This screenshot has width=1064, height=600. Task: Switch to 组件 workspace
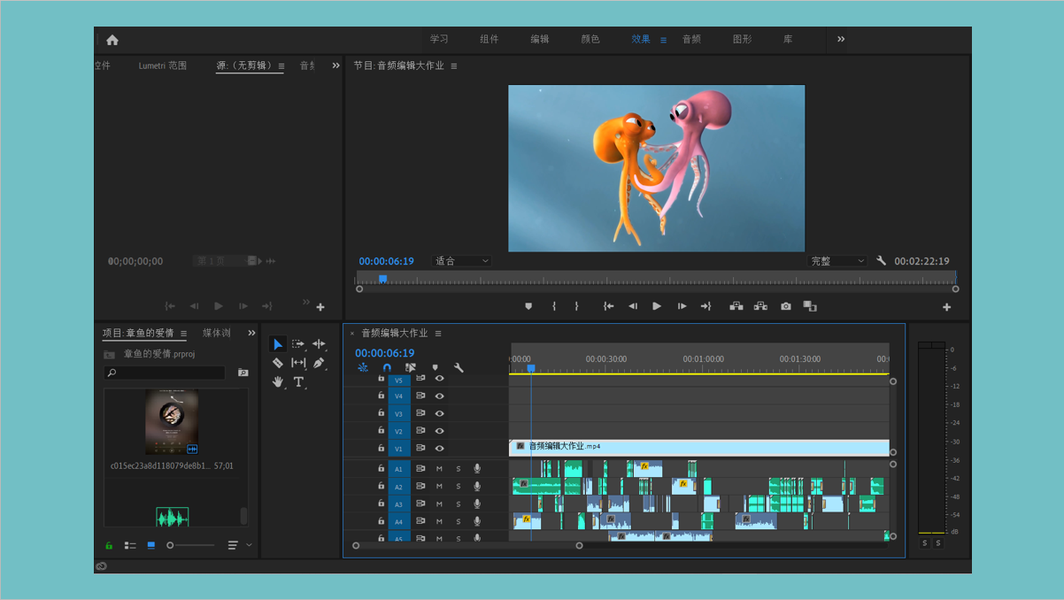489,39
